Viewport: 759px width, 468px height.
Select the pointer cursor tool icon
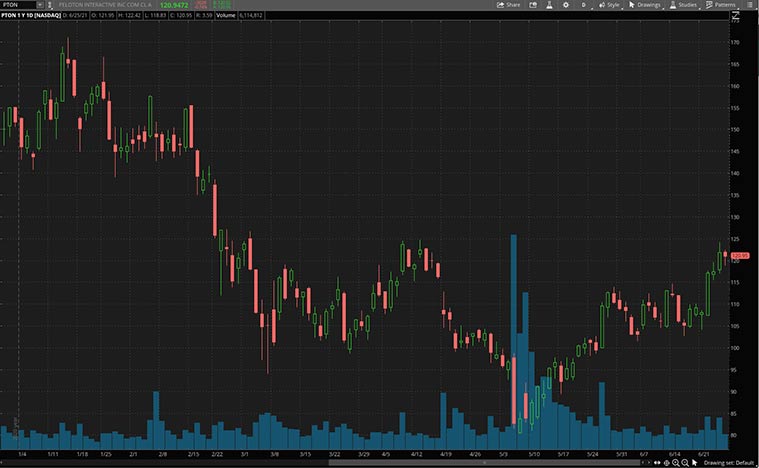click(695, 463)
